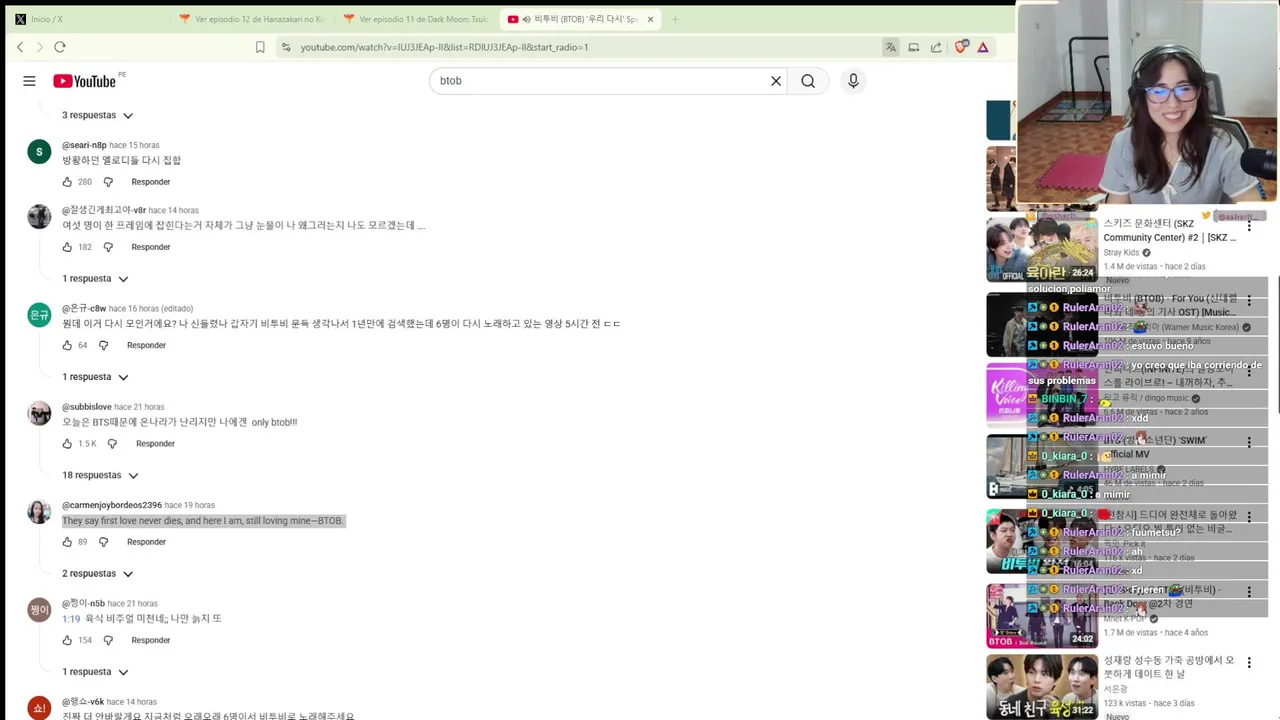Click Responder under the 64-like comment
The image size is (1280, 720).
click(x=146, y=346)
